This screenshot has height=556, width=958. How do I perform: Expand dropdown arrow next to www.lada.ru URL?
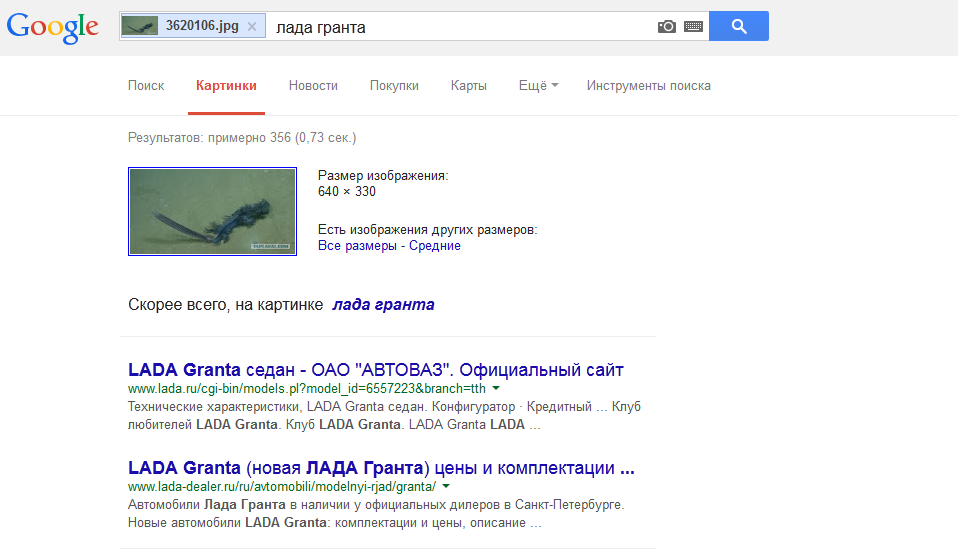point(496,388)
